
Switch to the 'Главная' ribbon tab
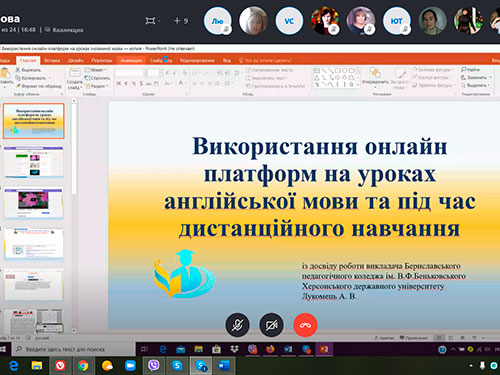28,60
